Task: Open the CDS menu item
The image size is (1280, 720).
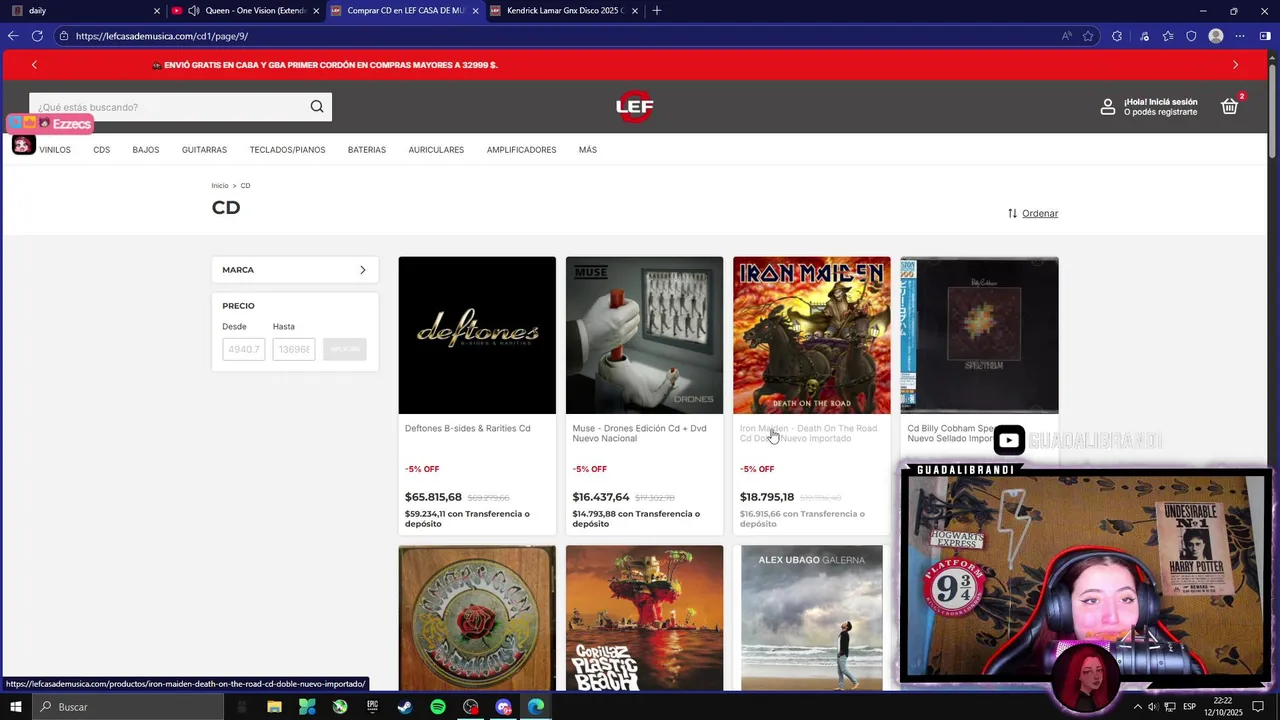Action: [102, 150]
